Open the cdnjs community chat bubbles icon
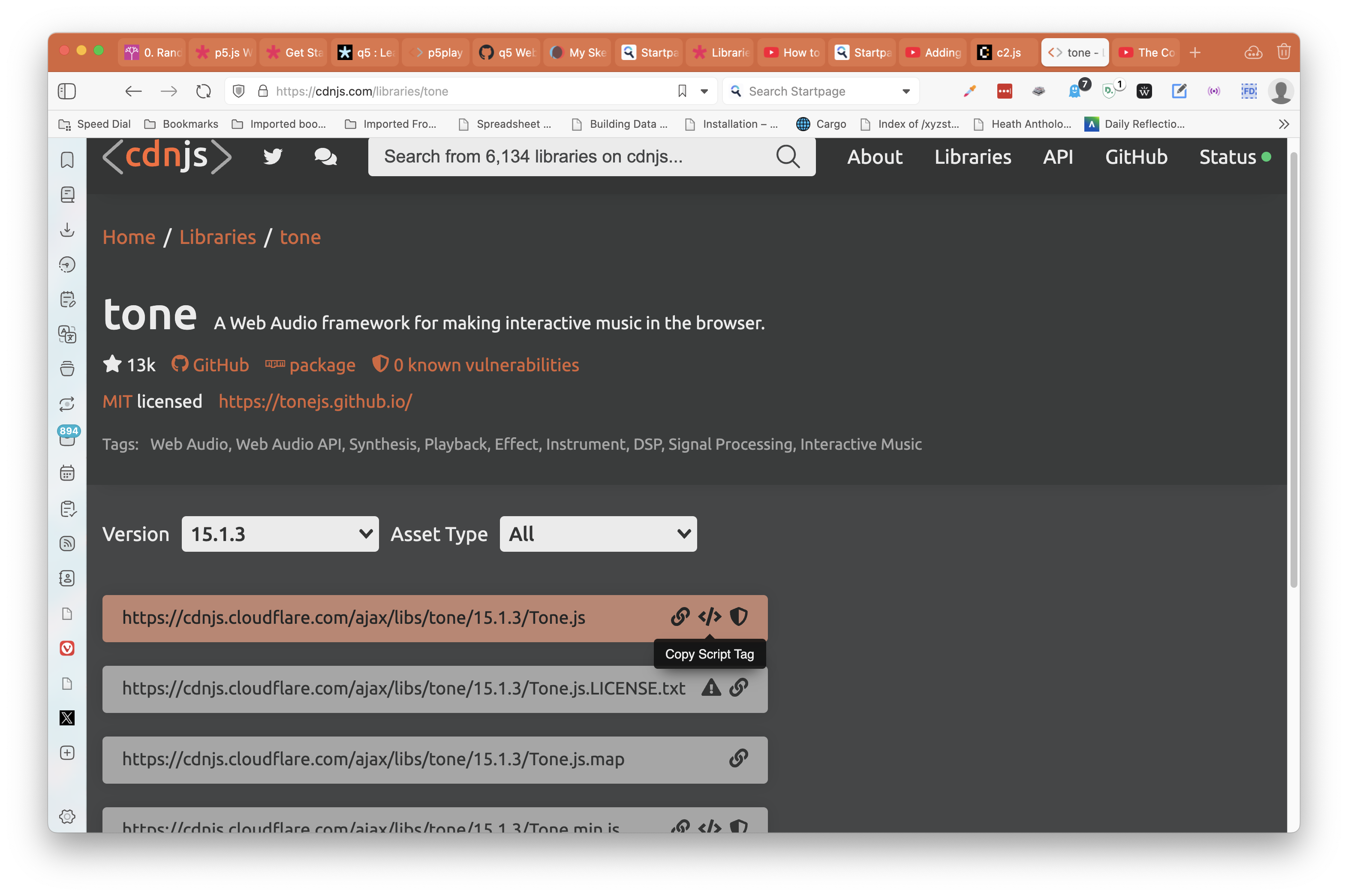This screenshot has width=1348, height=896. pyautogui.click(x=326, y=156)
